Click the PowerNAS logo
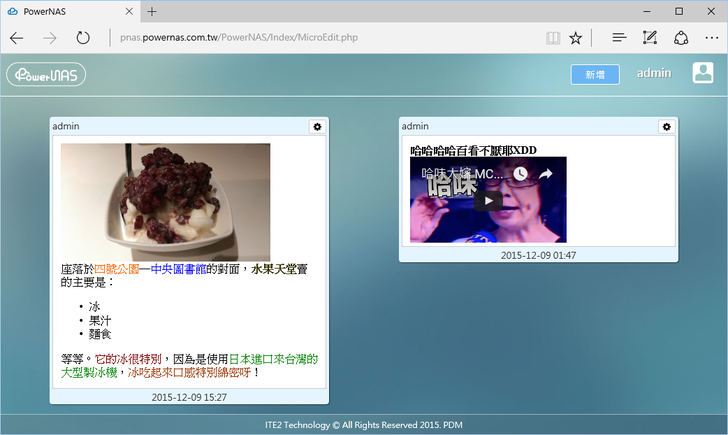 [46, 75]
